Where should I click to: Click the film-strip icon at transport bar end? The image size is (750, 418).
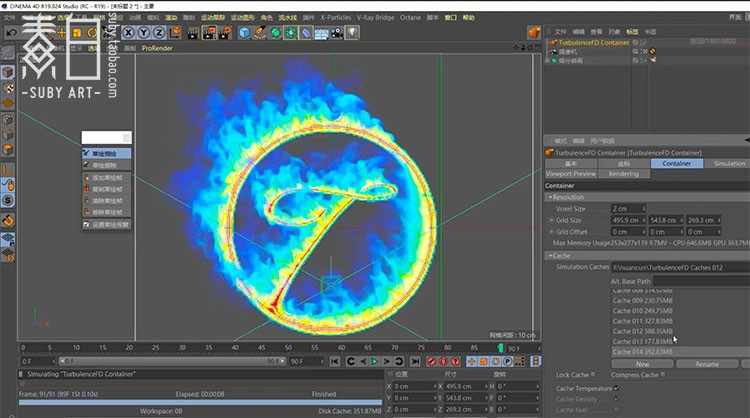(x=536, y=362)
